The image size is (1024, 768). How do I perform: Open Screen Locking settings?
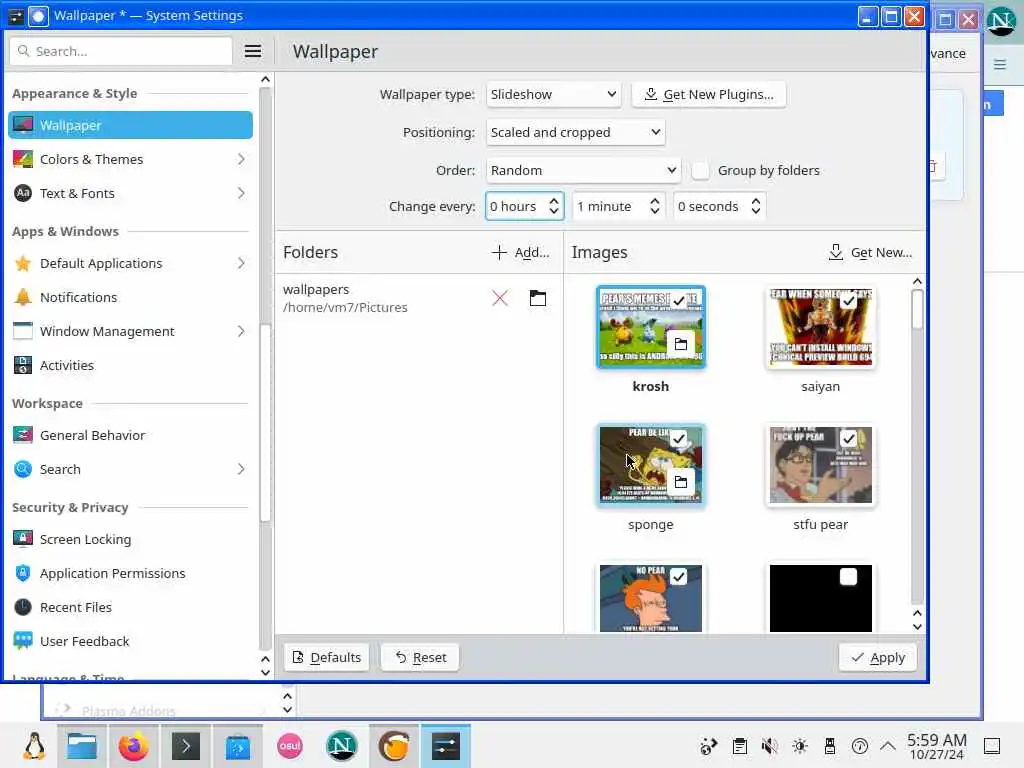[131, 539]
